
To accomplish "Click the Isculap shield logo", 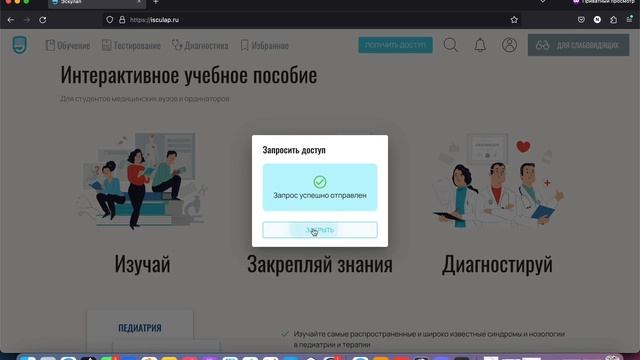I will [x=20, y=45].
